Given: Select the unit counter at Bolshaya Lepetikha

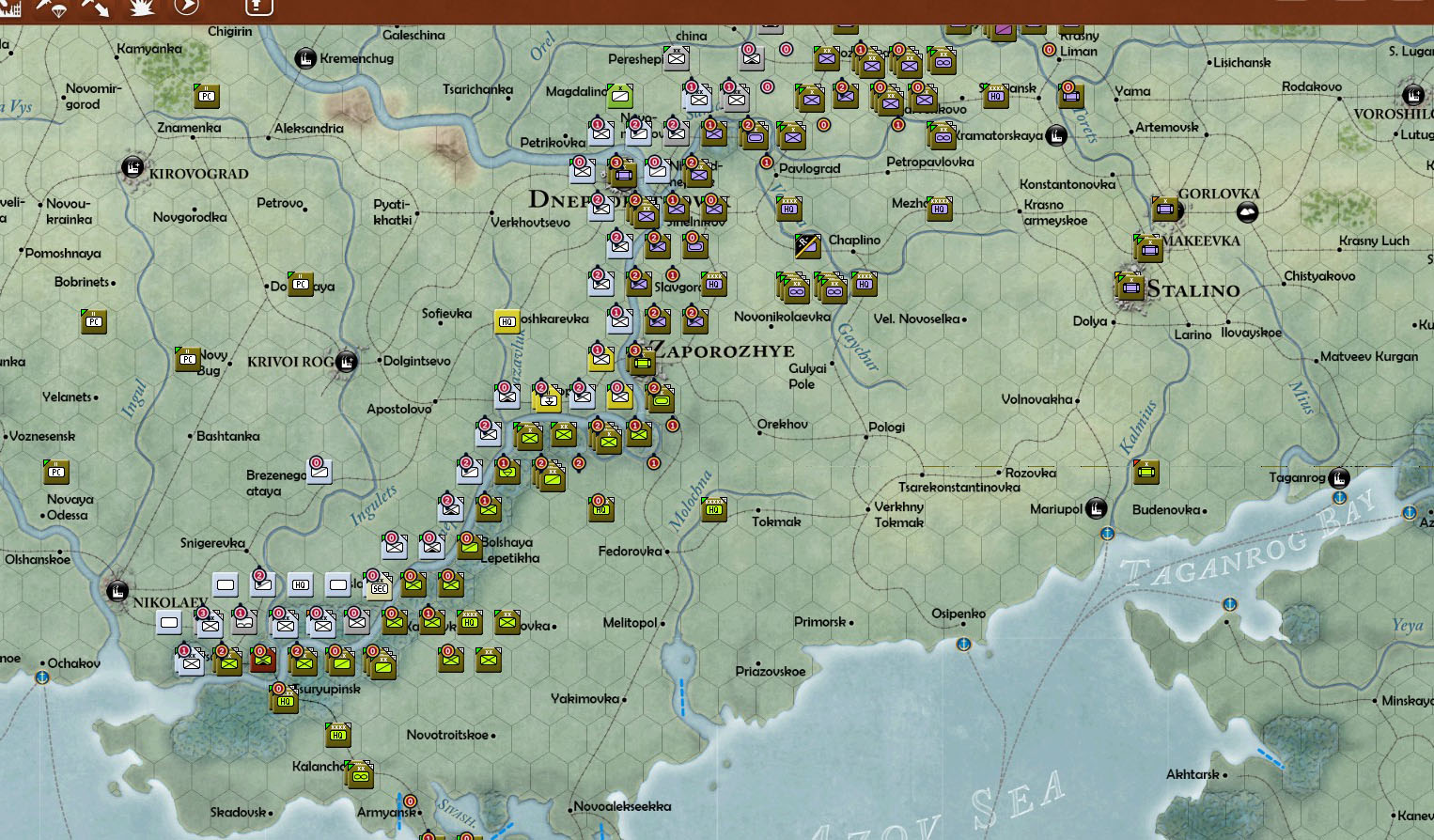Looking at the screenshot, I should [x=470, y=546].
